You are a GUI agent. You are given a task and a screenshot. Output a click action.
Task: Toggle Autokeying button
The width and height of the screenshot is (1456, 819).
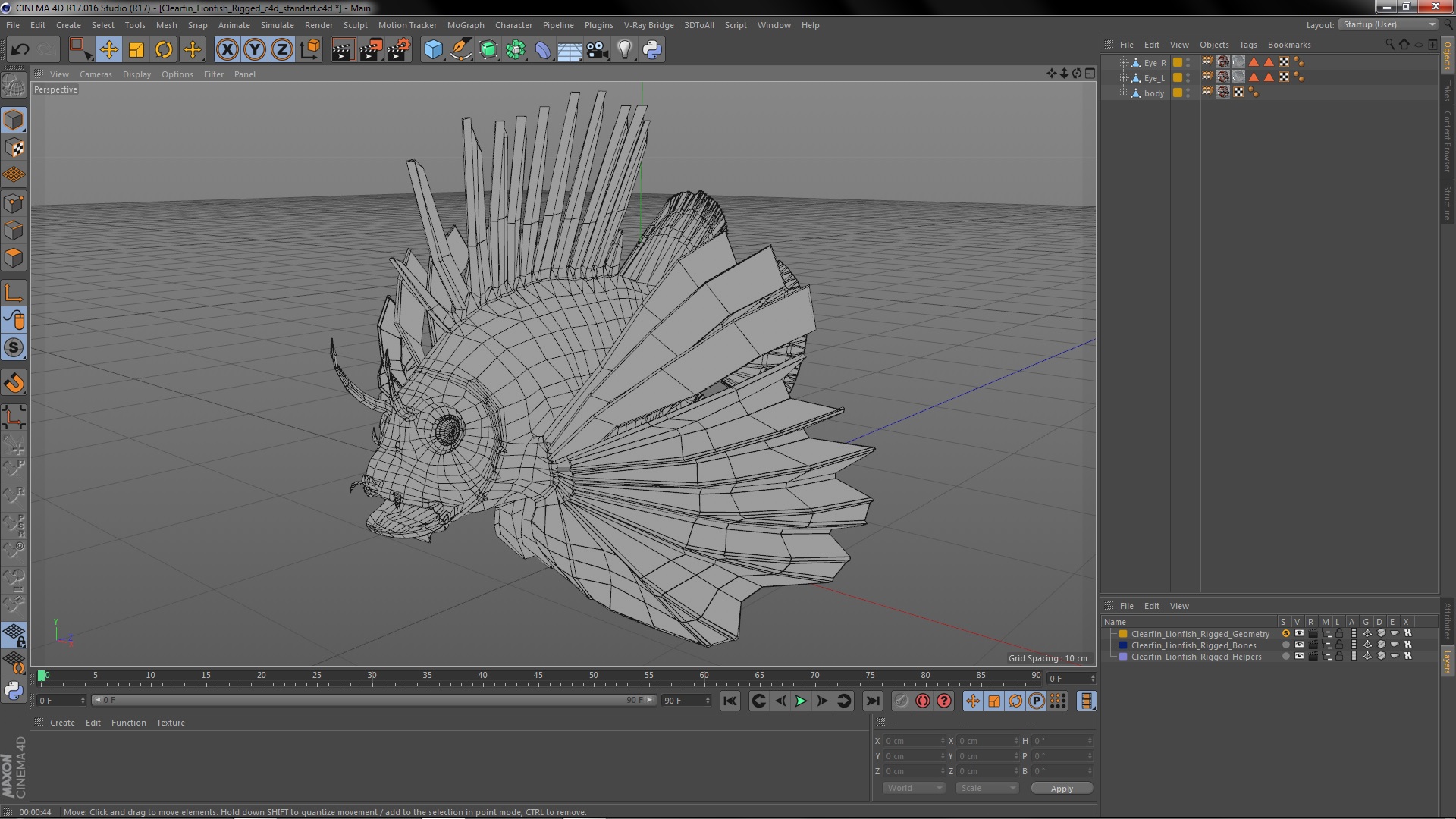click(x=922, y=701)
